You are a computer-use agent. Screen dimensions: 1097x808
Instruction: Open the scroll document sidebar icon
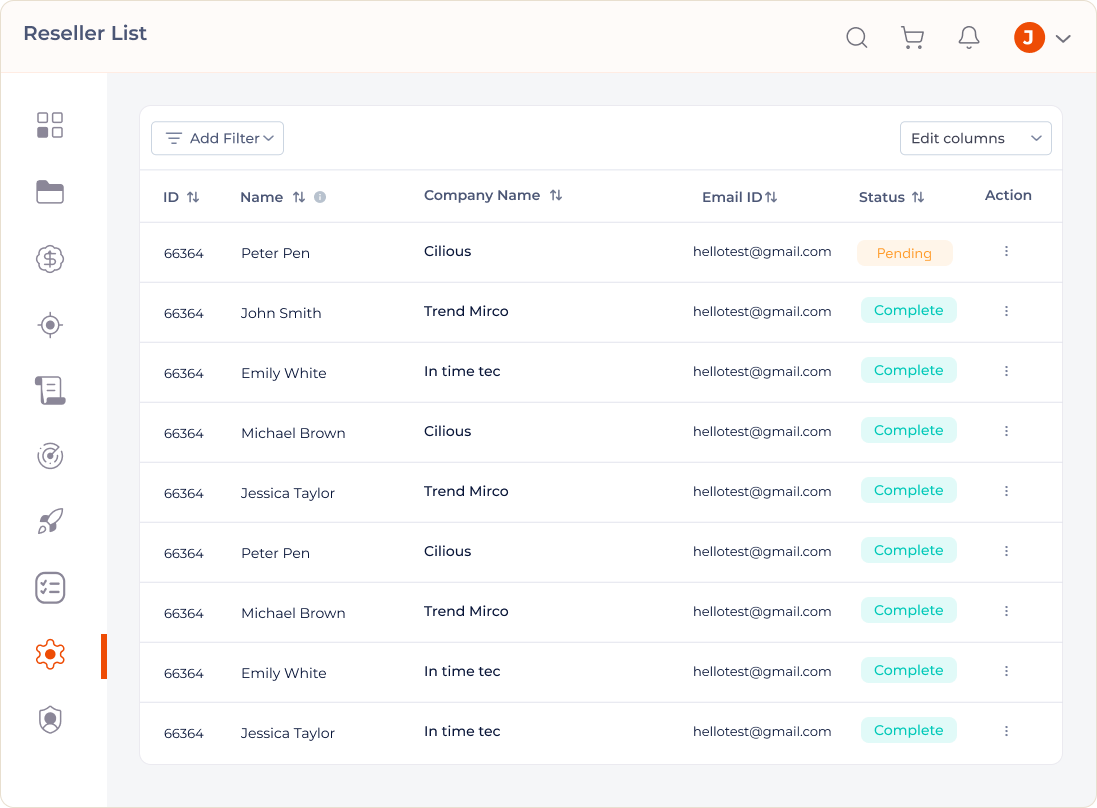coord(50,390)
